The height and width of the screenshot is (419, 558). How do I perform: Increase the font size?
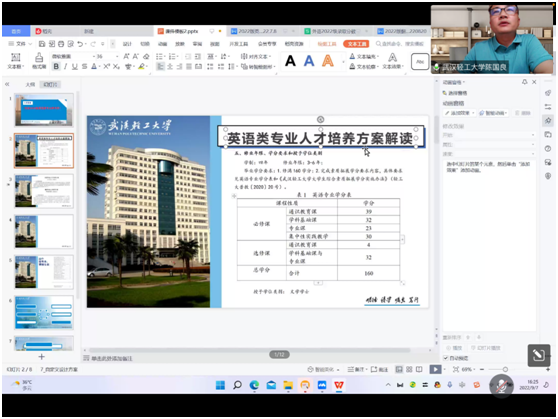(x=126, y=56)
